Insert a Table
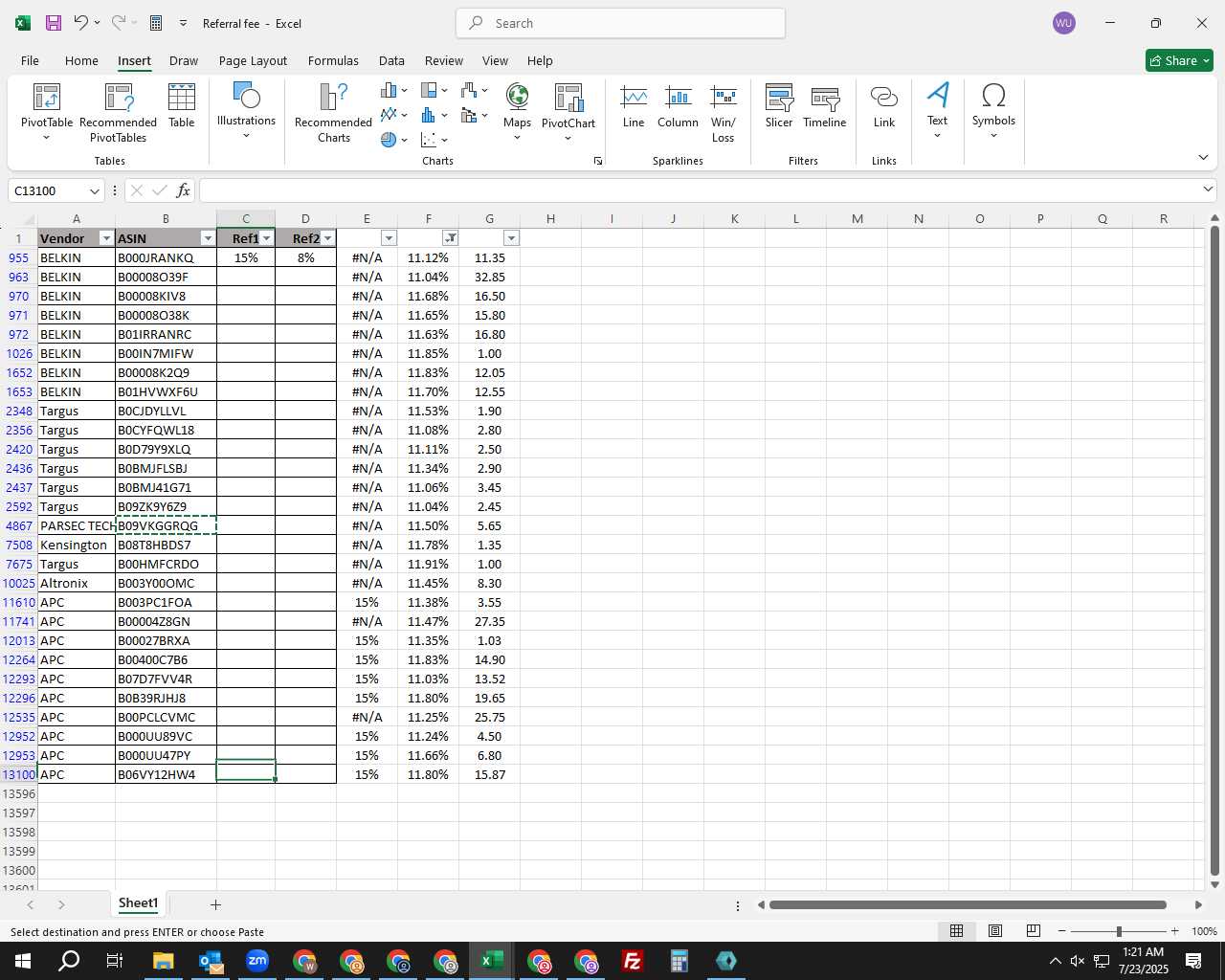The image size is (1225, 980). click(182, 105)
